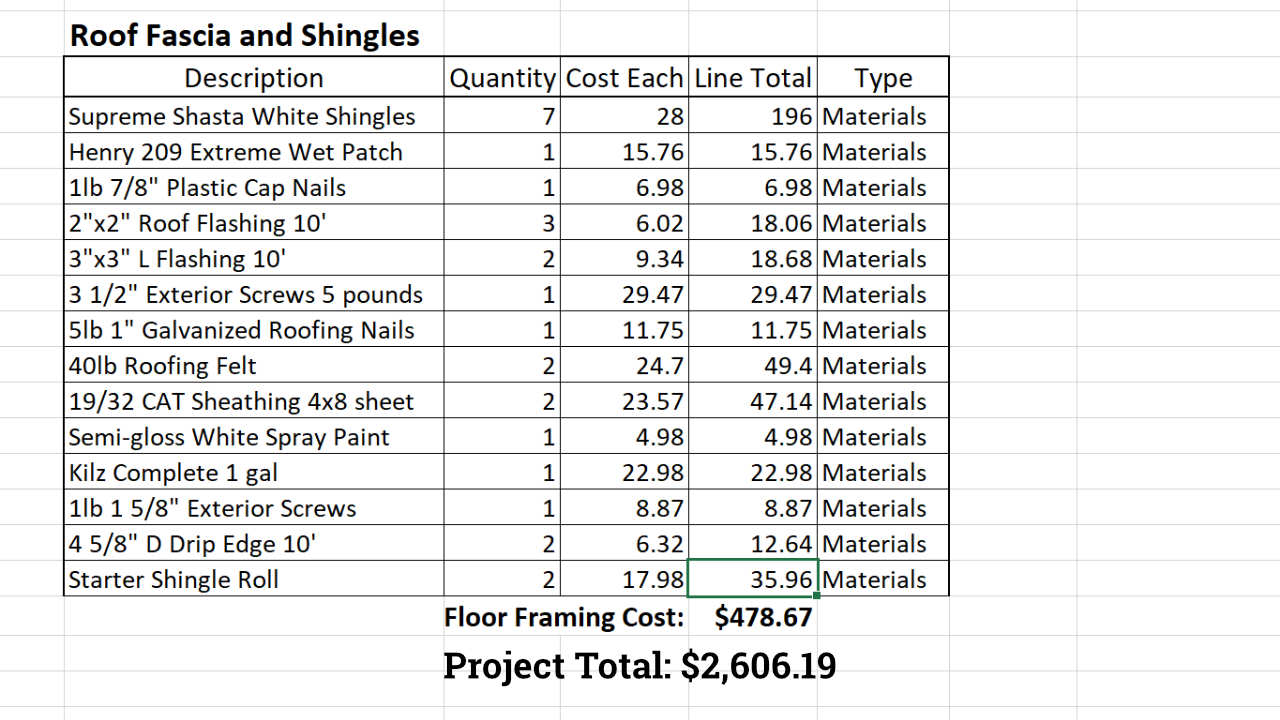Image resolution: width=1280 pixels, height=720 pixels.
Task: Select Type cell in Starter Shingle Roll row
Action: 883,579
